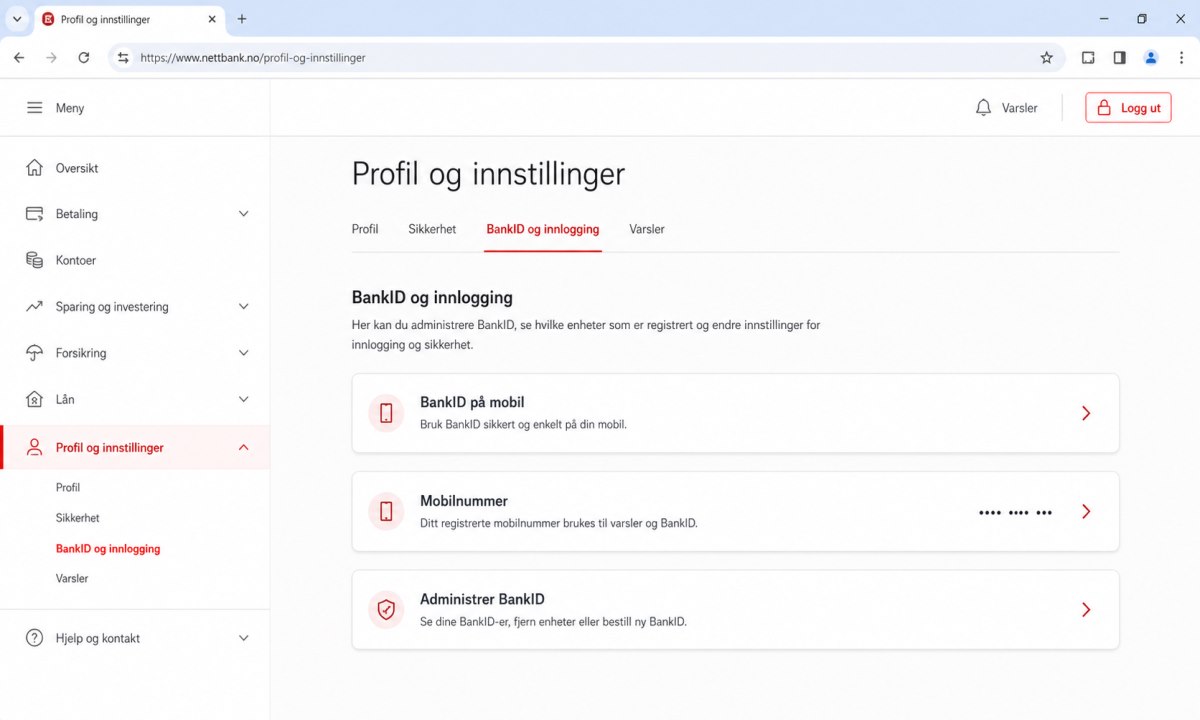The width and height of the screenshot is (1200, 720).
Task: Switch to the Varsler tab
Action: (x=647, y=229)
